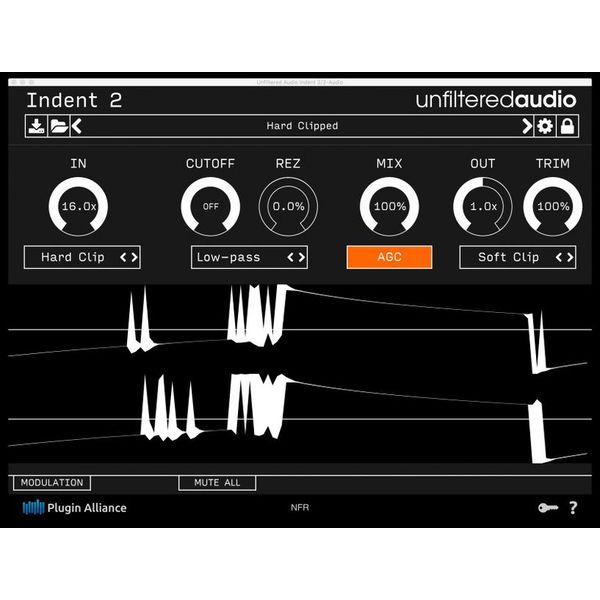
Task: Click the IN gain knob at 16.0x
Action: (x=78, y=206)
